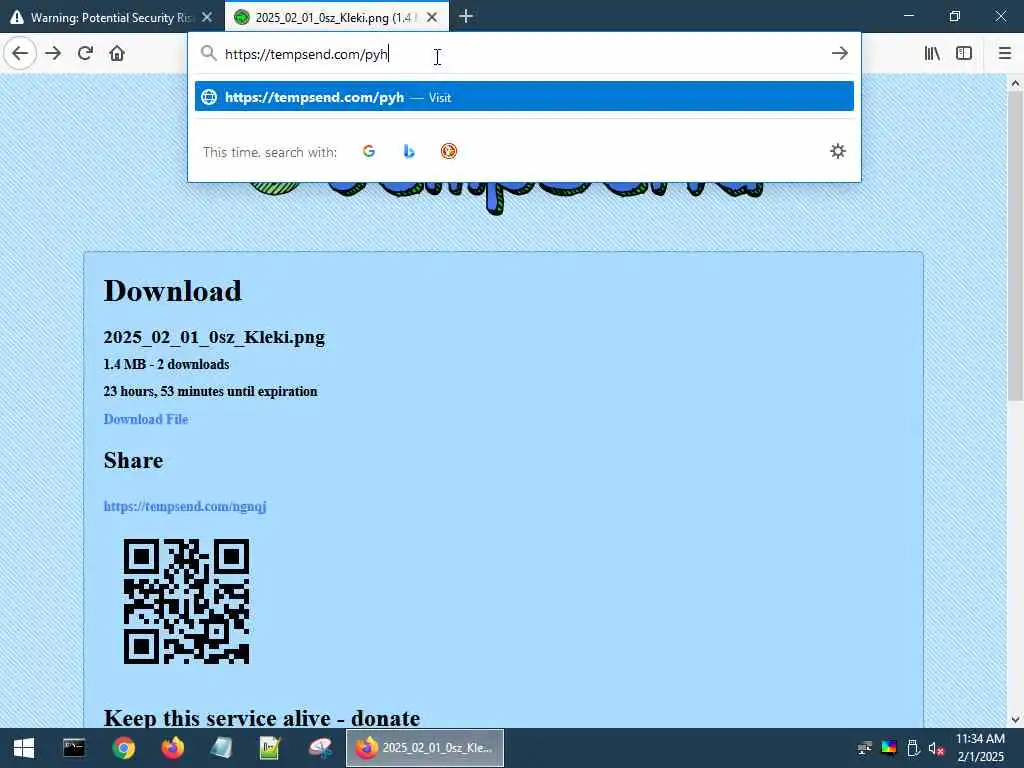Click the USB eject tray icon
The image size is (1024, 768).
[913, 748]
